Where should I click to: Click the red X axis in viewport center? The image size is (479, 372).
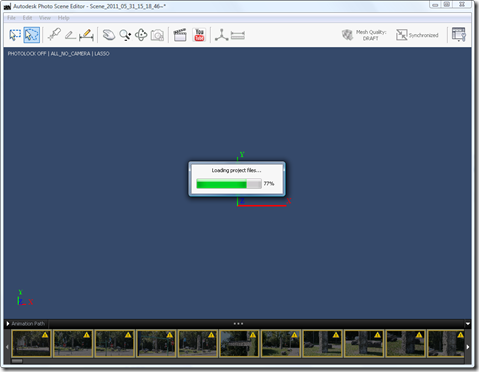tap(262, 205)
